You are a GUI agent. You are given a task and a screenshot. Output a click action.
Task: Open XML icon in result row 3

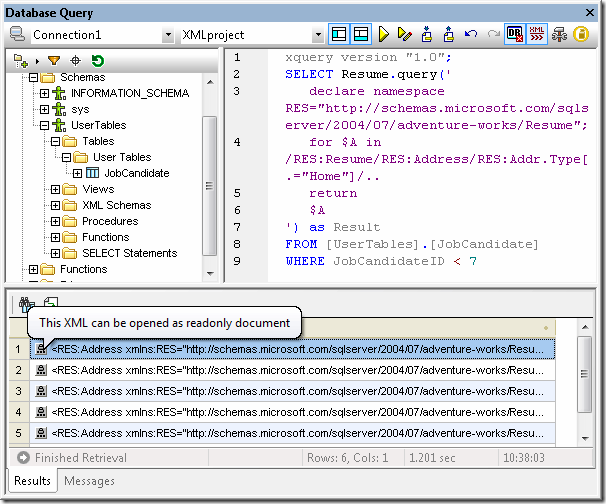coord(40,391)
